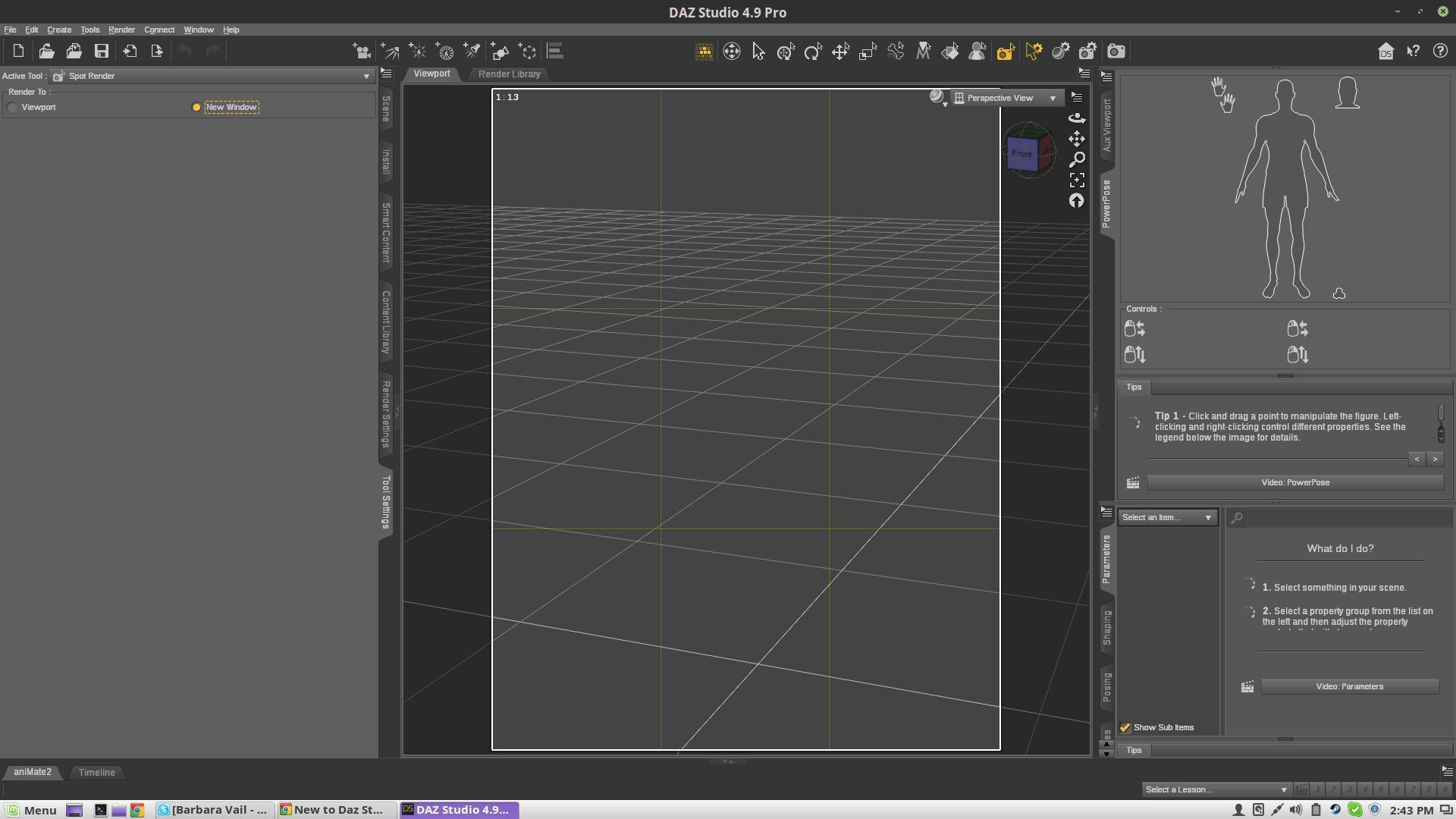Screen dimensions: 1456x819
Task: Click the Frame selection viewport control
Action: (1077, 180)
